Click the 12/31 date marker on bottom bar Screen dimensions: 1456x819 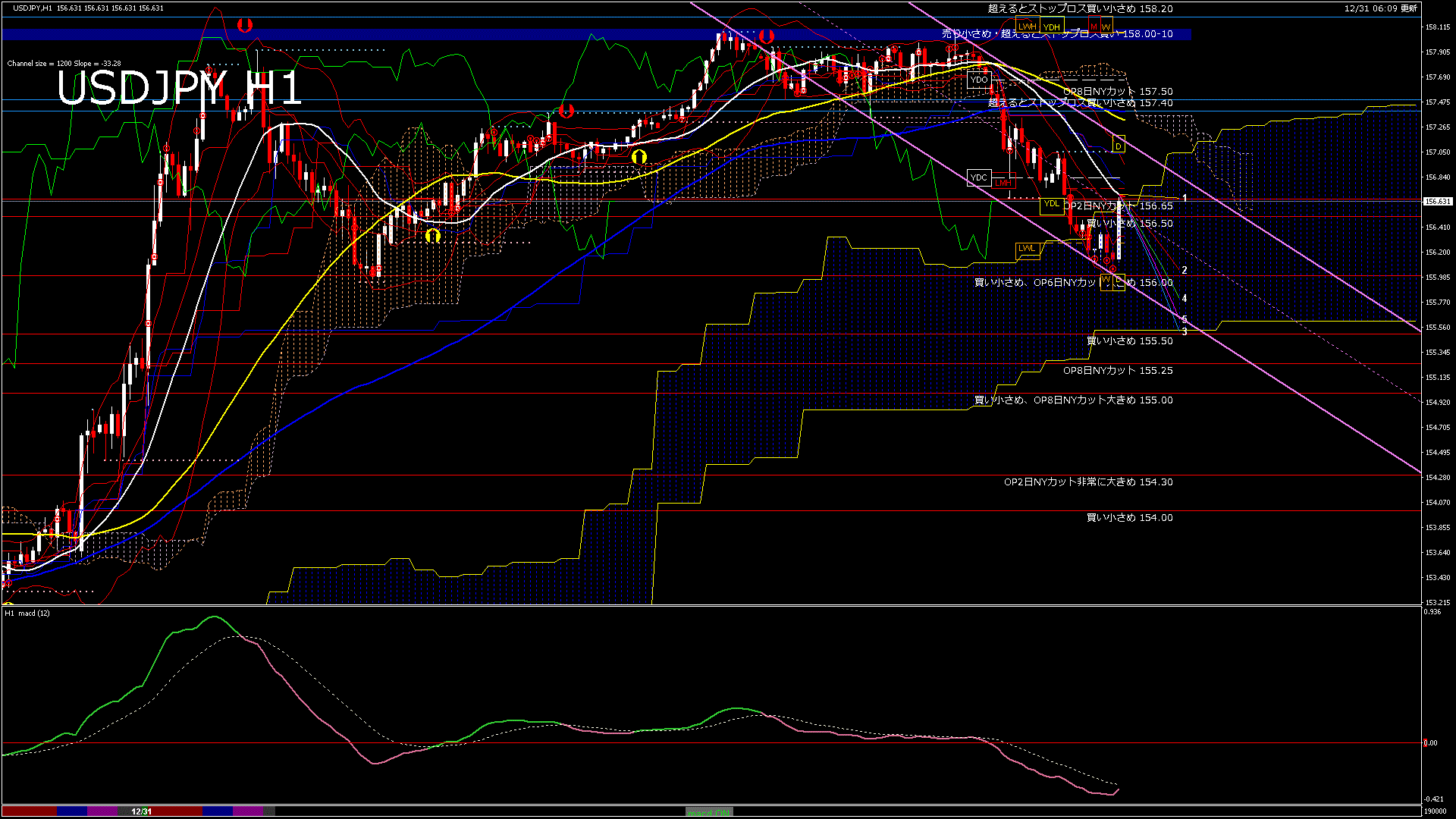point(142,811)
